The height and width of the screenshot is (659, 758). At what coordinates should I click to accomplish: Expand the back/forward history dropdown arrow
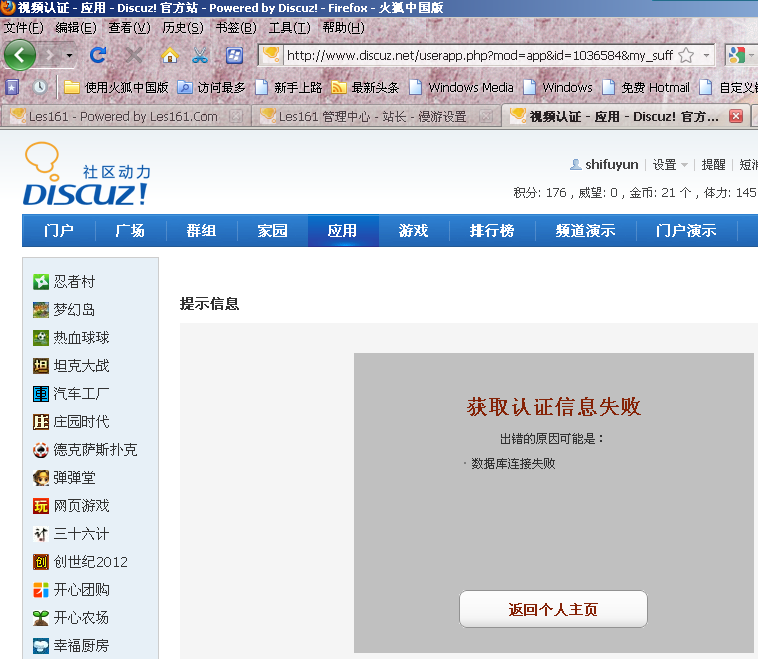tap(69, 55)
